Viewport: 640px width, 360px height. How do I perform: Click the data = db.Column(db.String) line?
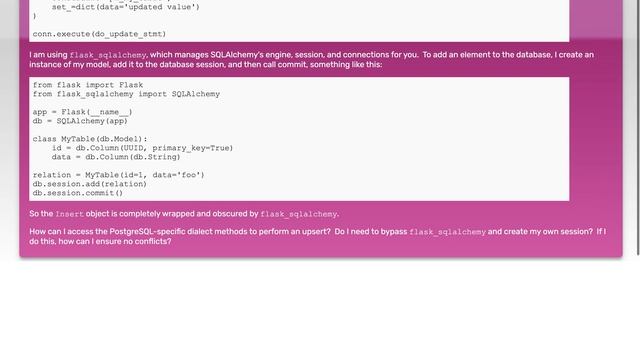pyautogui.click(x=116, y=157)
